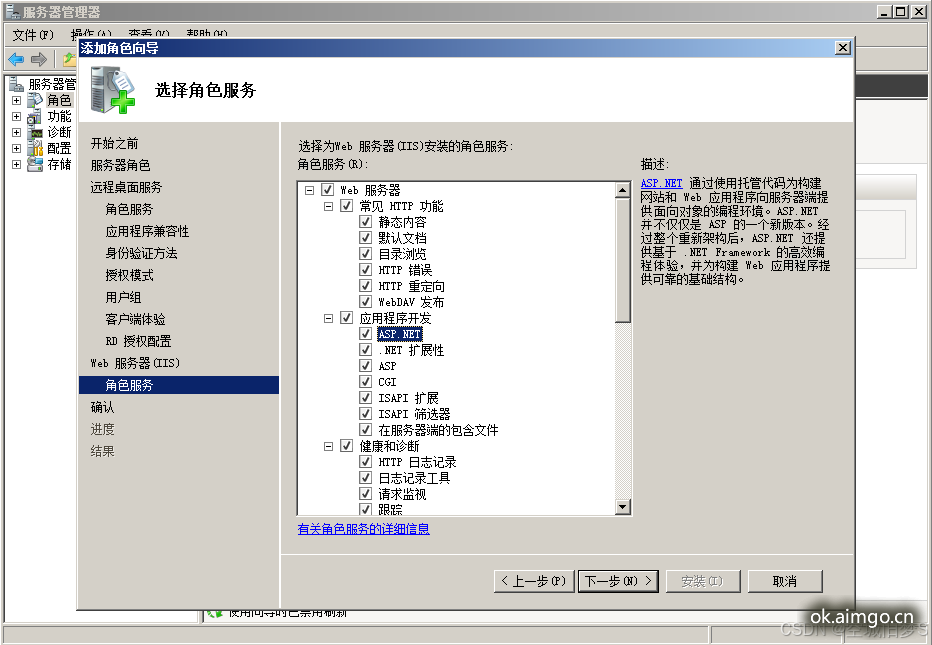Click the forward arrow toolbar icon
The height and width of the screenshot is (645, 932).
tap(39, 59)
